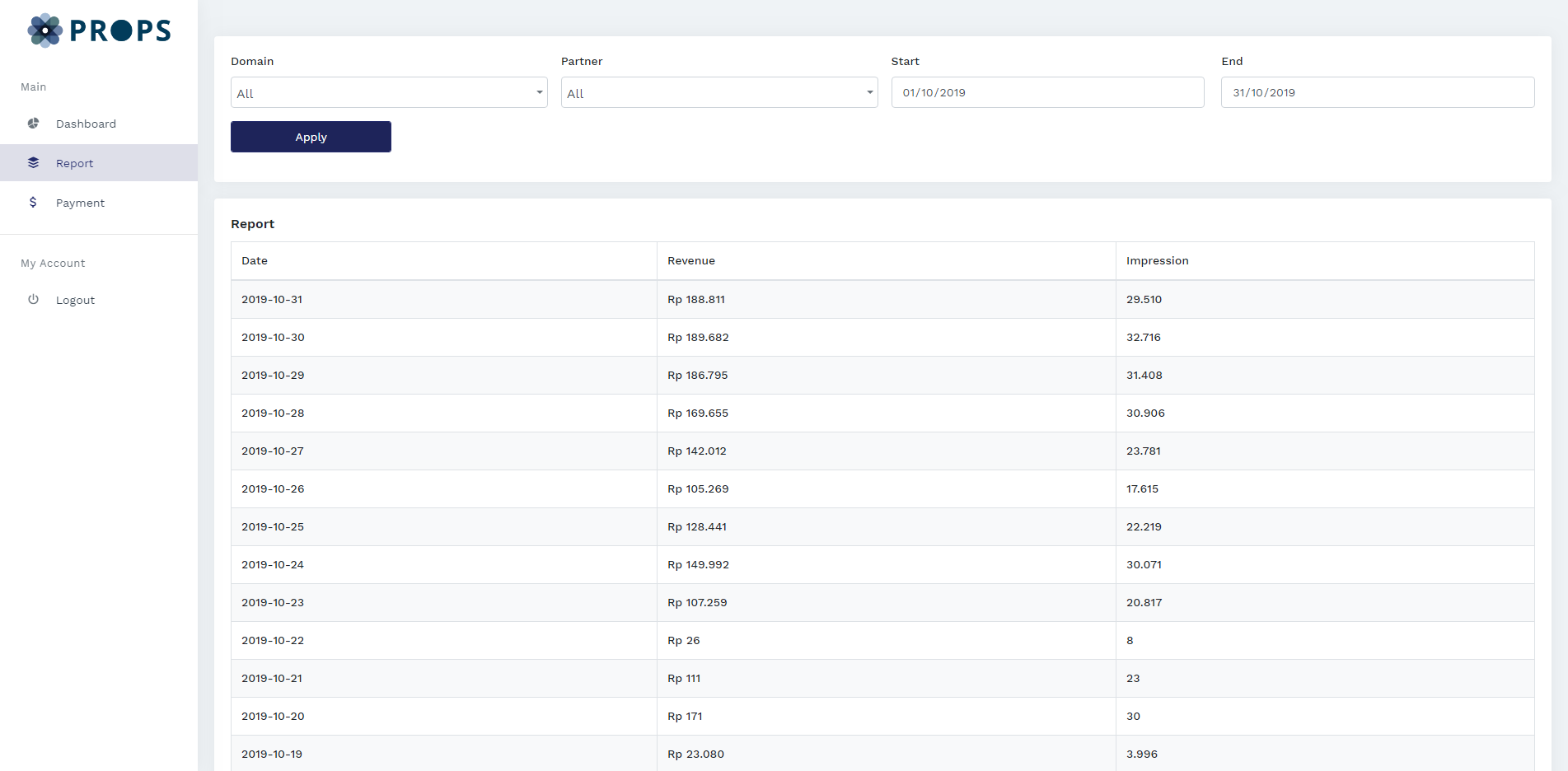This screenshot has height=771, width=1568.
Task: Click revenue value Rp 189.682
Action: coord(698,337)
